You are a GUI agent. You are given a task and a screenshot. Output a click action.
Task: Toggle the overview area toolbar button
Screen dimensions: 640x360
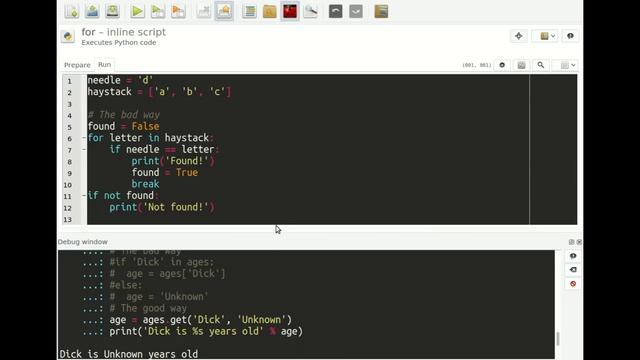(224, 11)
